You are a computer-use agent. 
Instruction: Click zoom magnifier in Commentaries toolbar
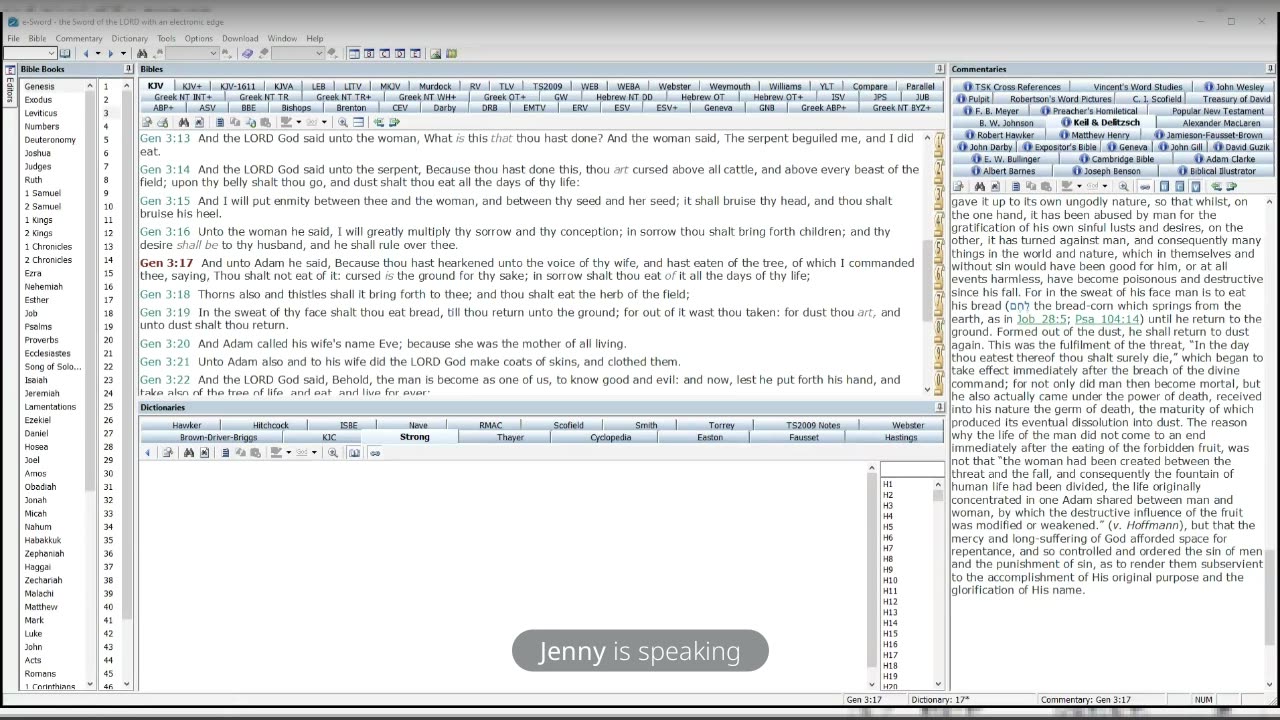[1123, 186]
